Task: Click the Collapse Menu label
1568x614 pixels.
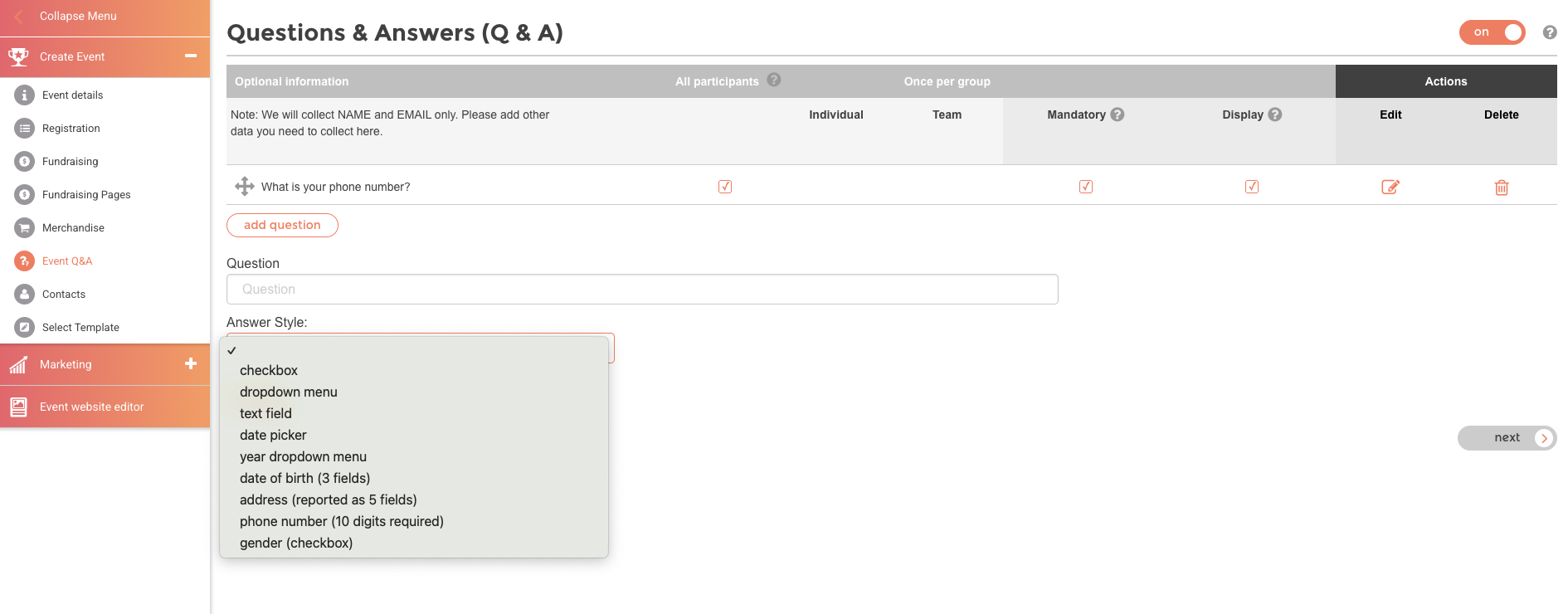Action: 78,16
